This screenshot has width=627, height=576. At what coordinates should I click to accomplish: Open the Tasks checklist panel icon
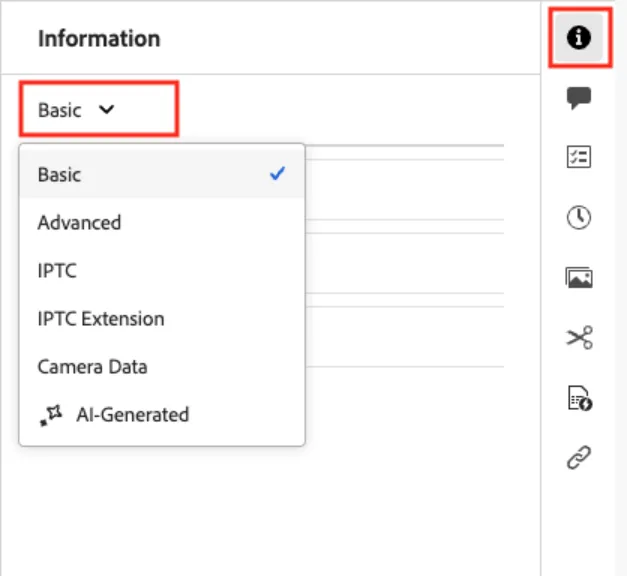(579, 157)
